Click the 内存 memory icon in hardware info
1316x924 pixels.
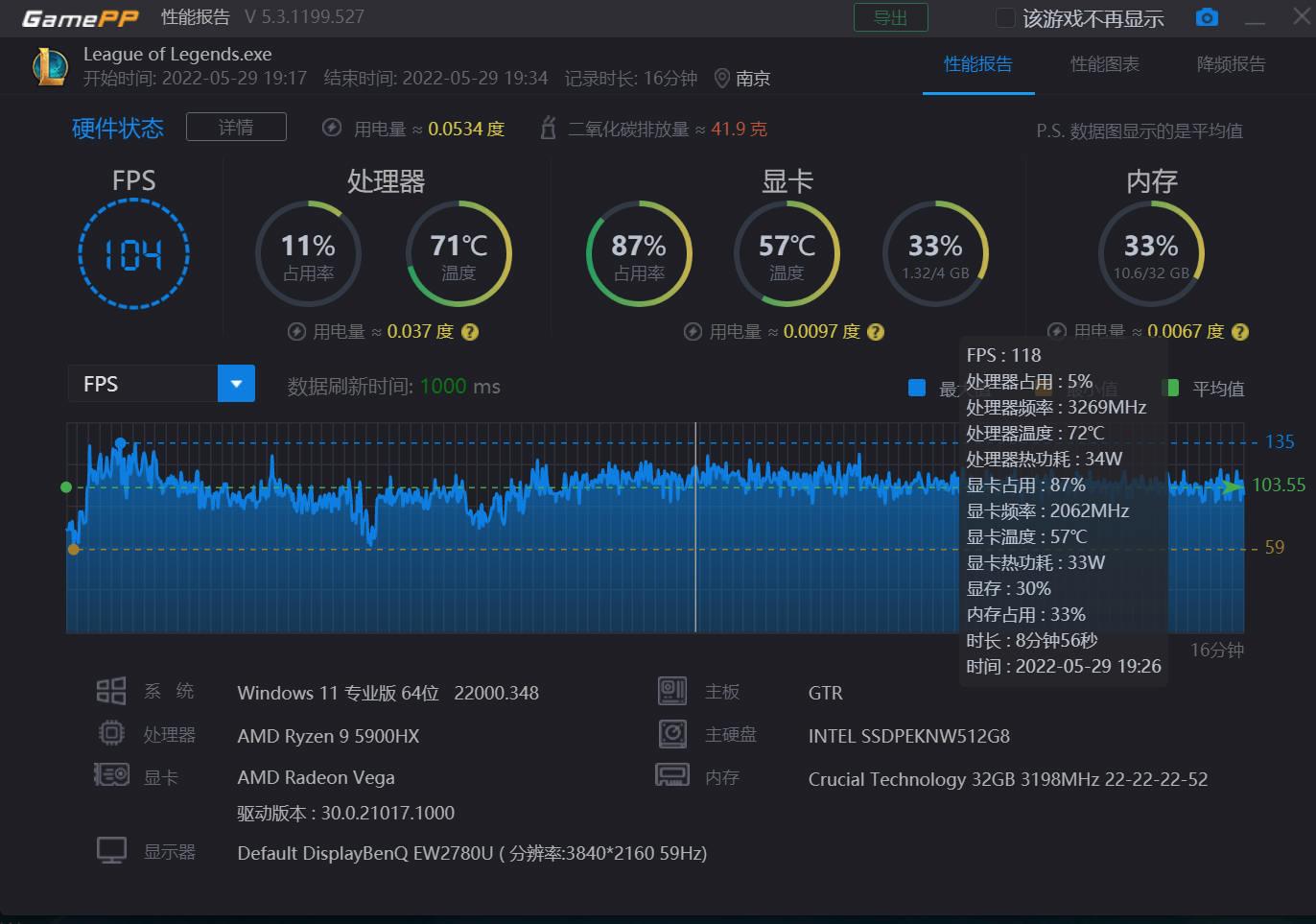point(672,774)
